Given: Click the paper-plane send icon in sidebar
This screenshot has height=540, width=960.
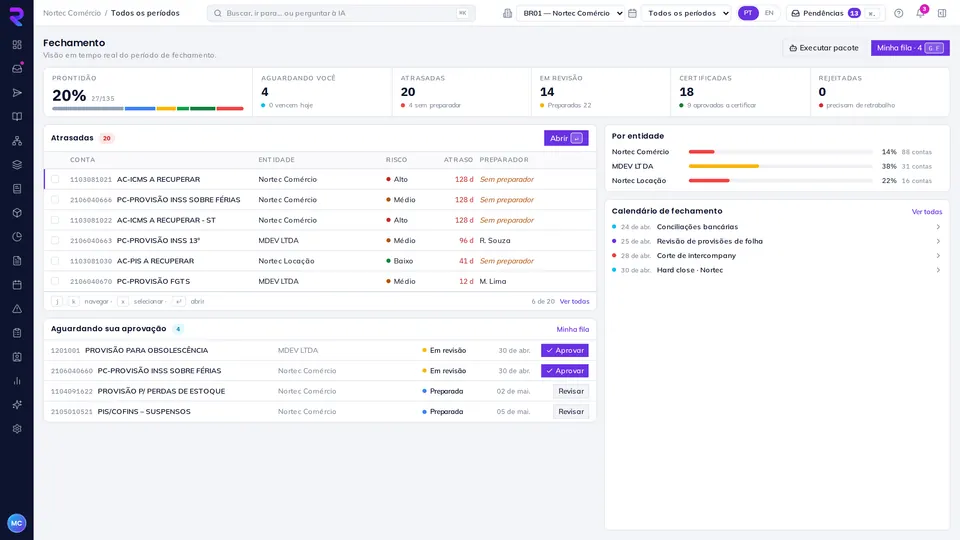Looking at the screenshot, I should pos(17,92).
